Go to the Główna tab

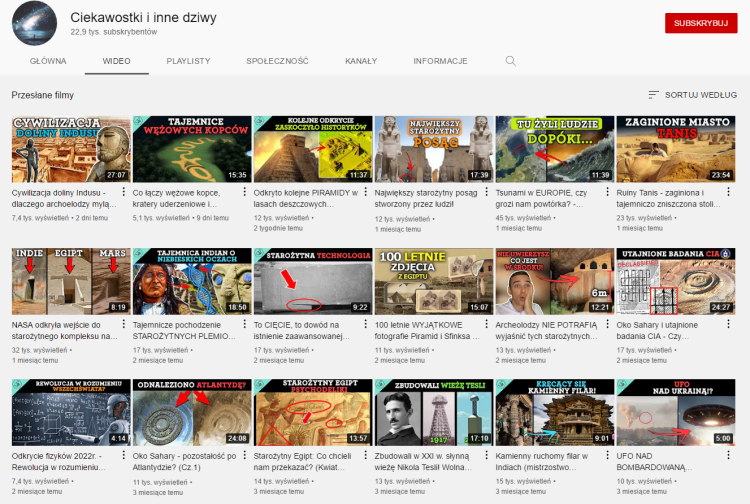[48, 61]
